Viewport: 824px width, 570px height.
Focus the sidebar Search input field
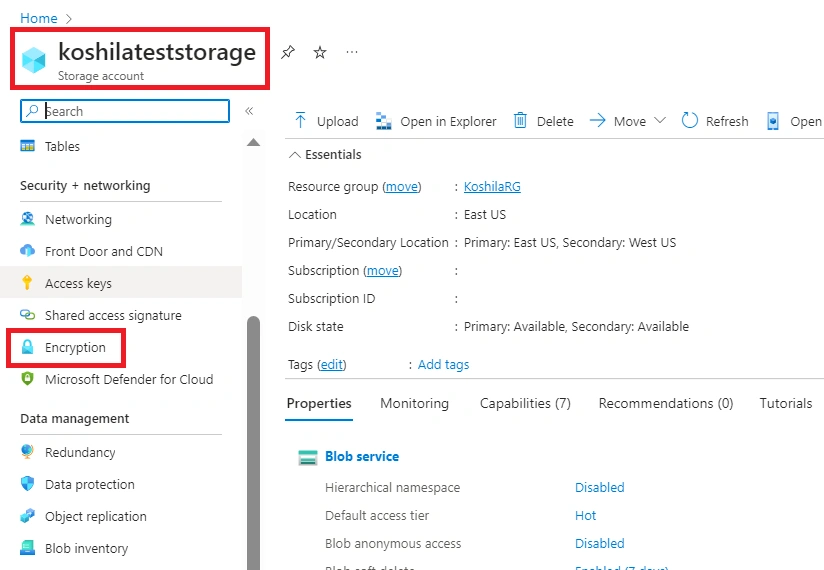pos(125,111)
